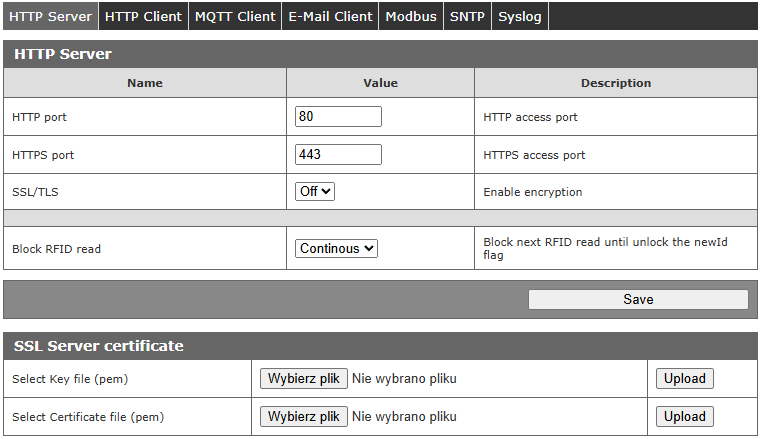This screenshot has height=439, width=761.
Task: Choose a Key file with Wybierz plik
Action: click(x=304, y=379)
